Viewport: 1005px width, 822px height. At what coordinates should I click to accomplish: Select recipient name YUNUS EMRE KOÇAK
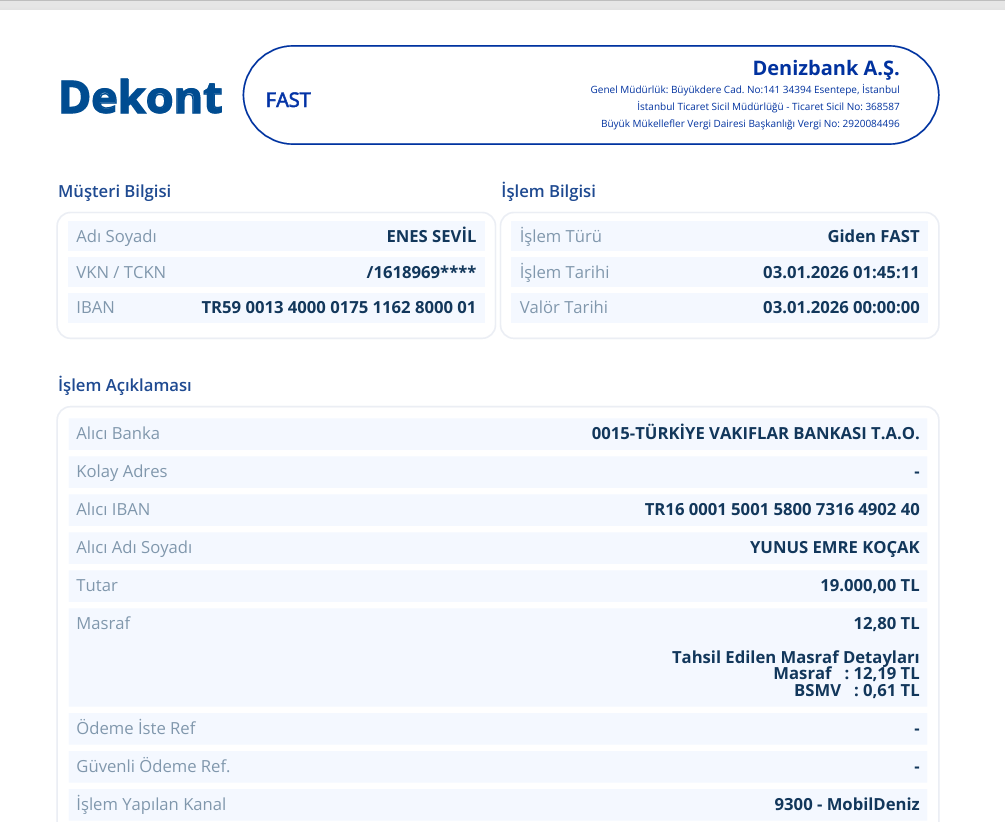[835, 547]
